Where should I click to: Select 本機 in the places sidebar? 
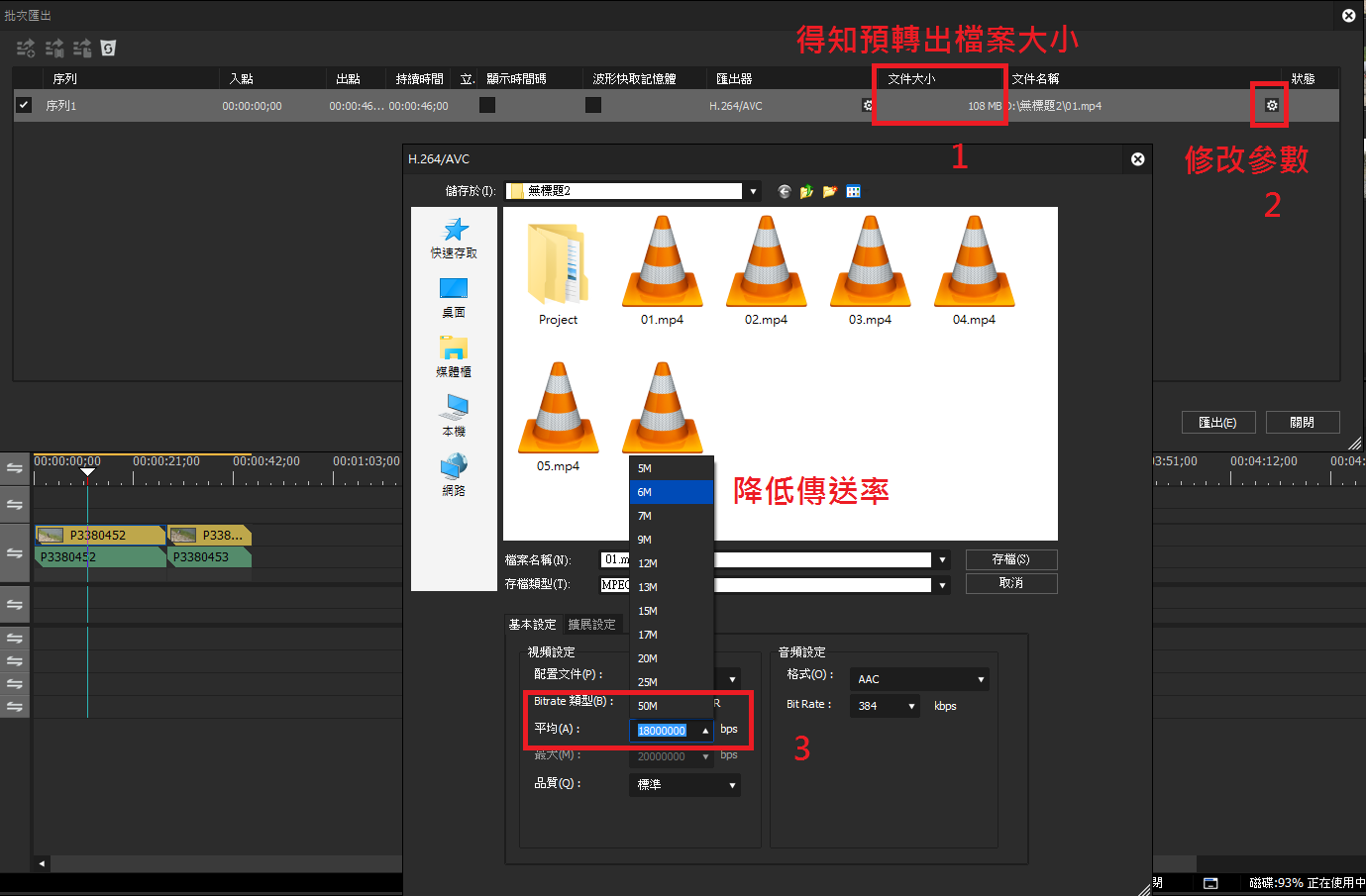pos(454,416)
